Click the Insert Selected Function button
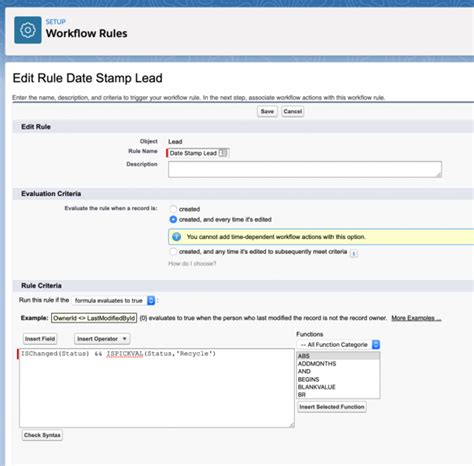 click(x=332, y=407)
